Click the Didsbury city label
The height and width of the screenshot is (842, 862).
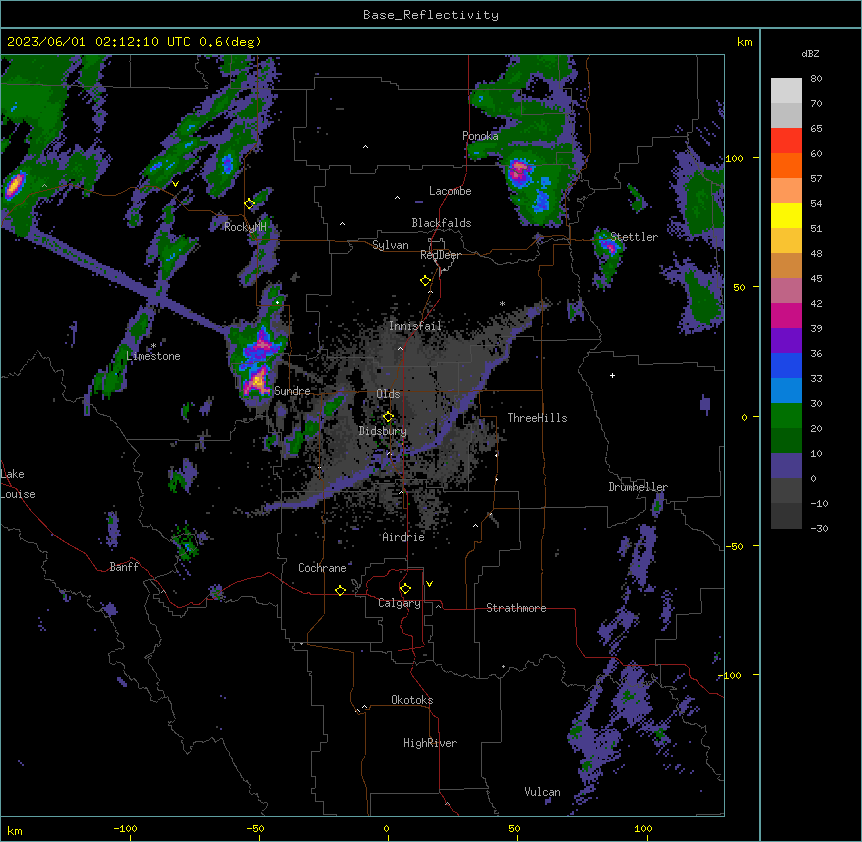coord(383,431)
